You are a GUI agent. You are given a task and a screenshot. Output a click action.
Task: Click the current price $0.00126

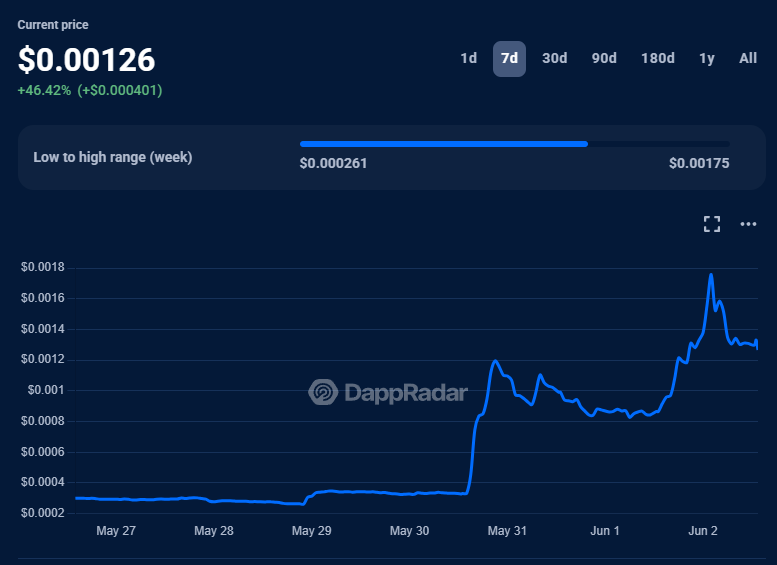[x=87, y=60]
